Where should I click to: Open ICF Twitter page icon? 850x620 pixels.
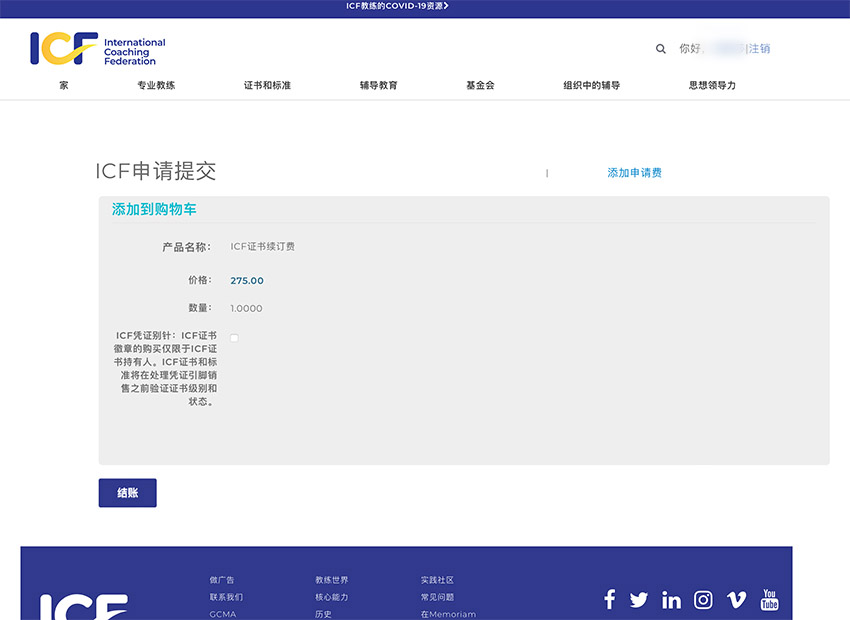639,600
